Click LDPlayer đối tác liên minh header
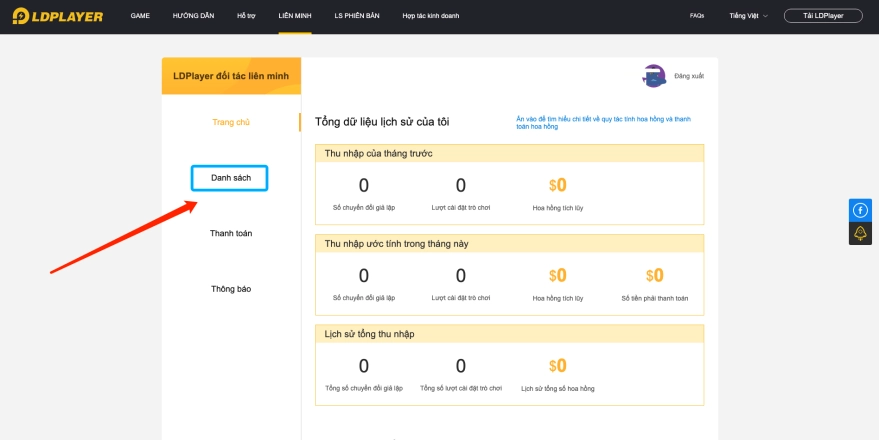 pos(231,76)
